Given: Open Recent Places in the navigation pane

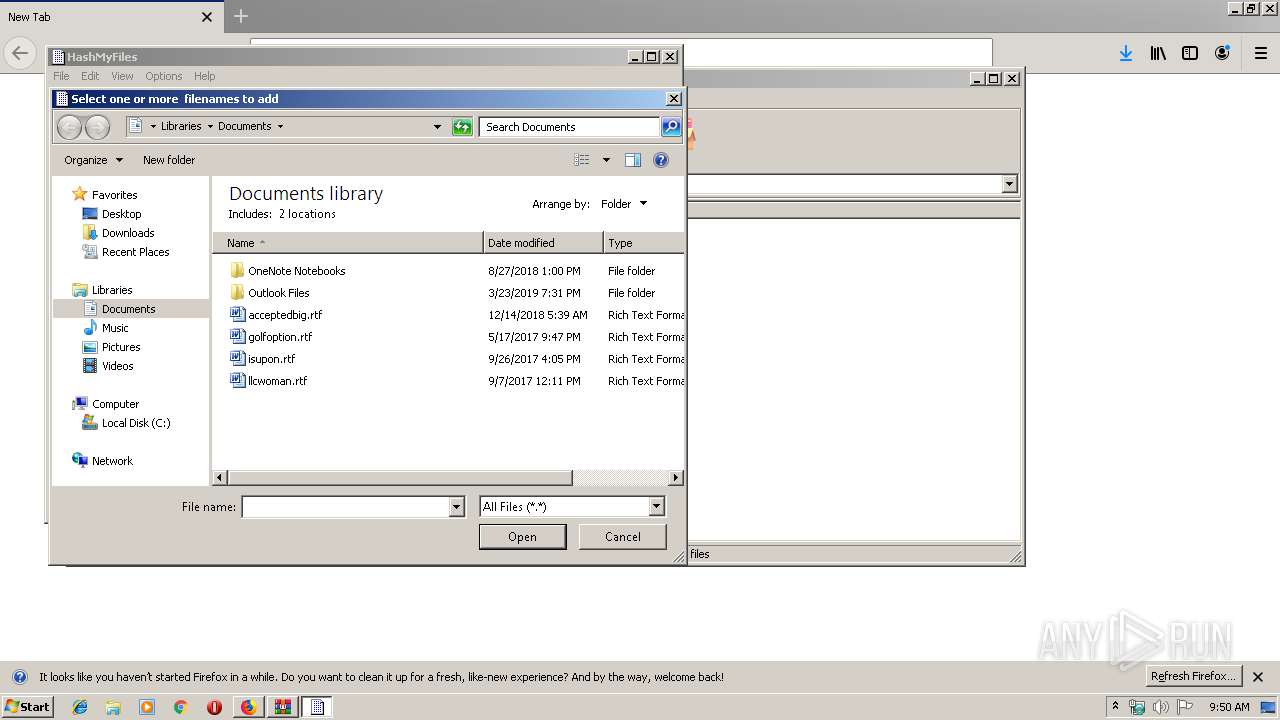Looking at the screenshot, I should tap(135, 252).
